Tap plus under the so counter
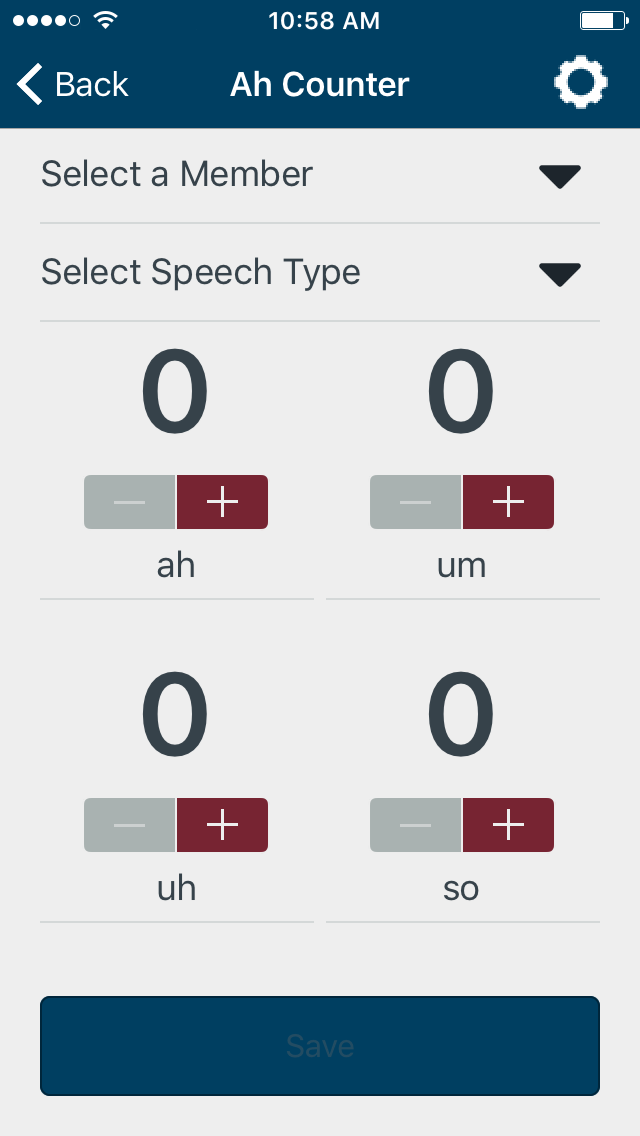 [x=508, y=824]
